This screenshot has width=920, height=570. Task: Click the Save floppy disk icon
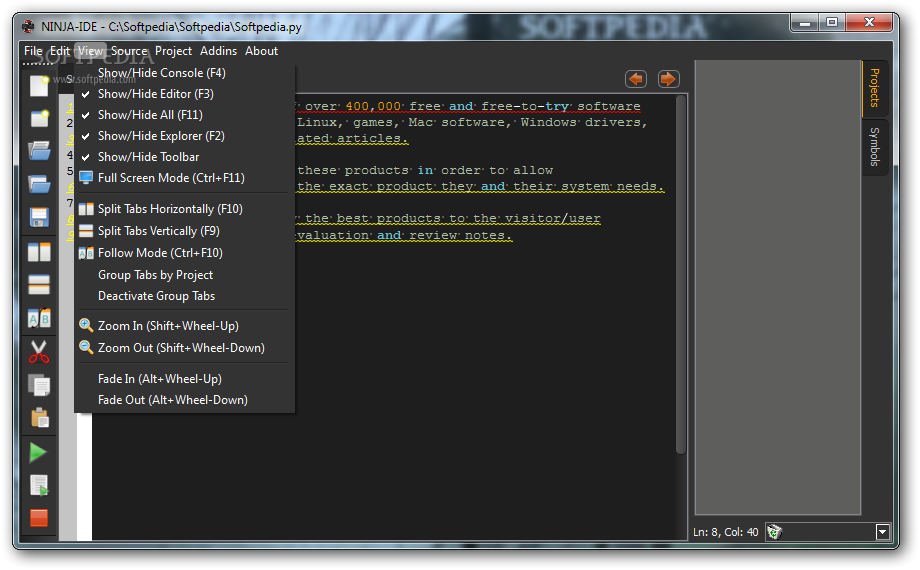point(39,217)
